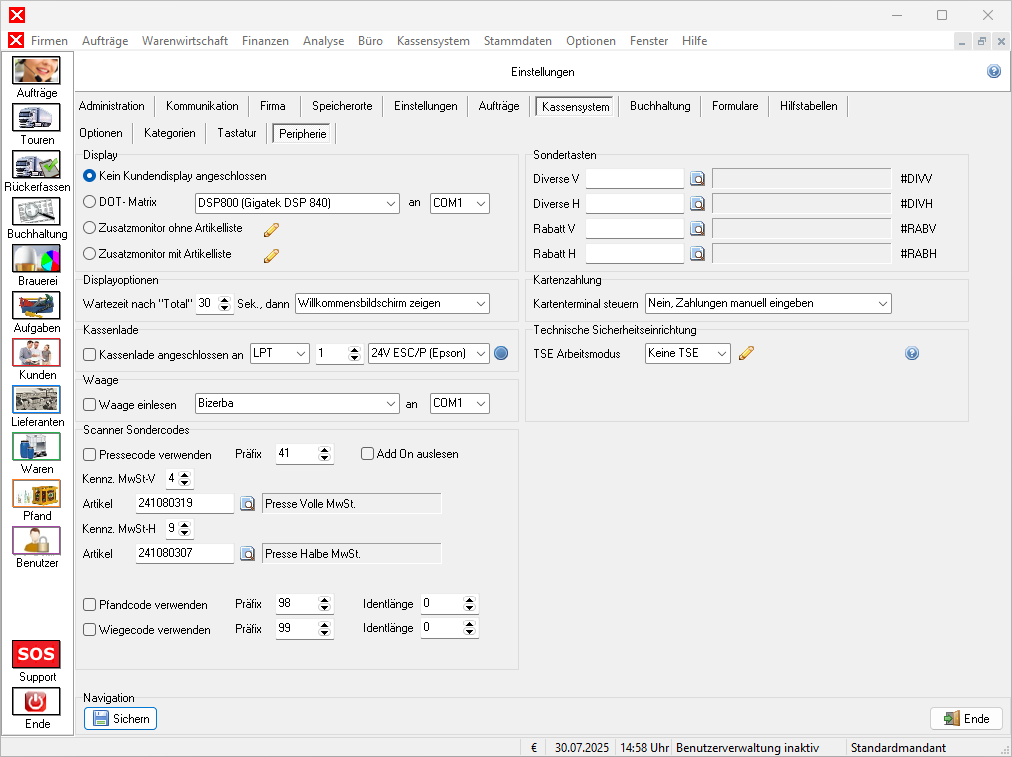Select DOT-Matrix display radio button

(x=90, y=203)
